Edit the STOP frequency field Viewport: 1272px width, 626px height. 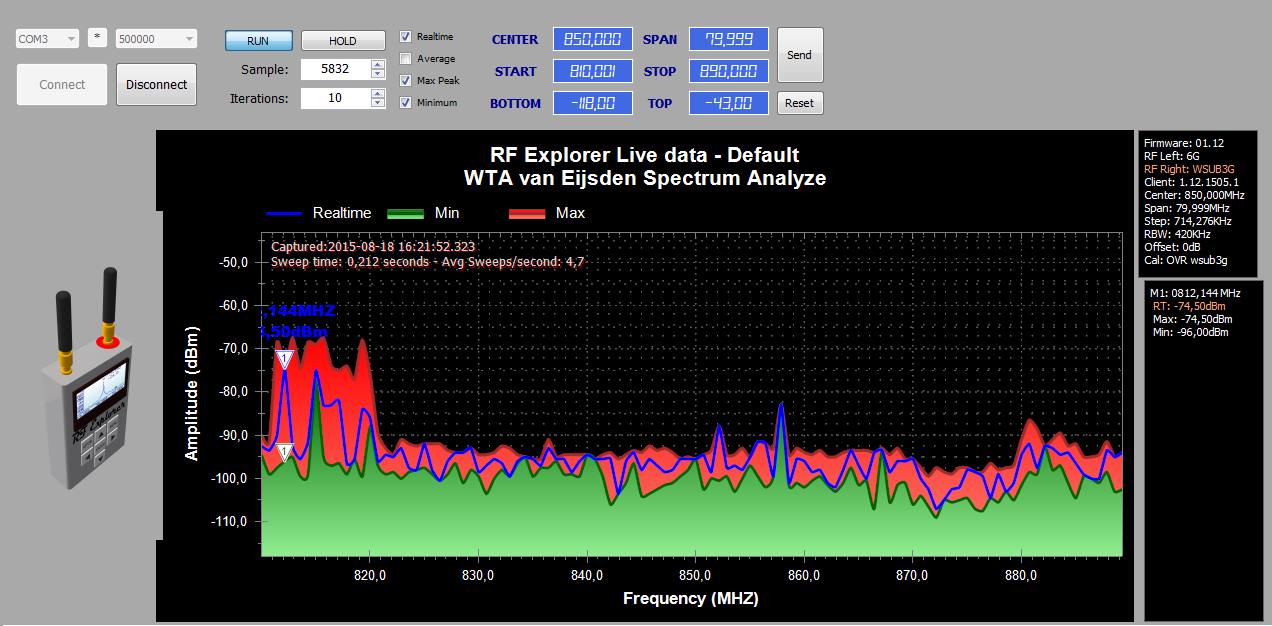point(729,71)
